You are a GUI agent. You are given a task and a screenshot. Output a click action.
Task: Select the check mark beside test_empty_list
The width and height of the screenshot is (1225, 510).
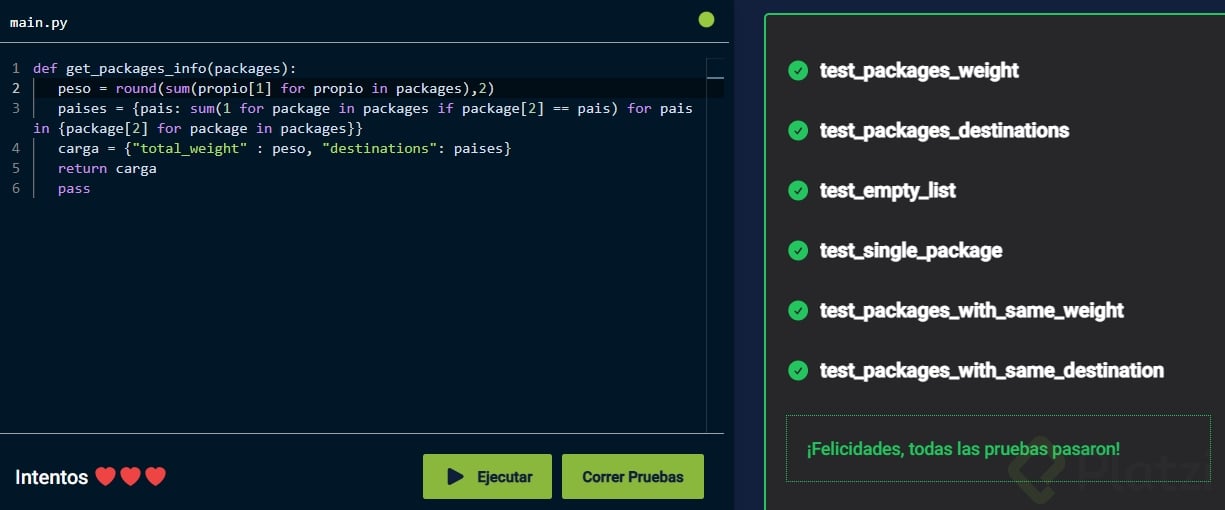click(798, 191)
